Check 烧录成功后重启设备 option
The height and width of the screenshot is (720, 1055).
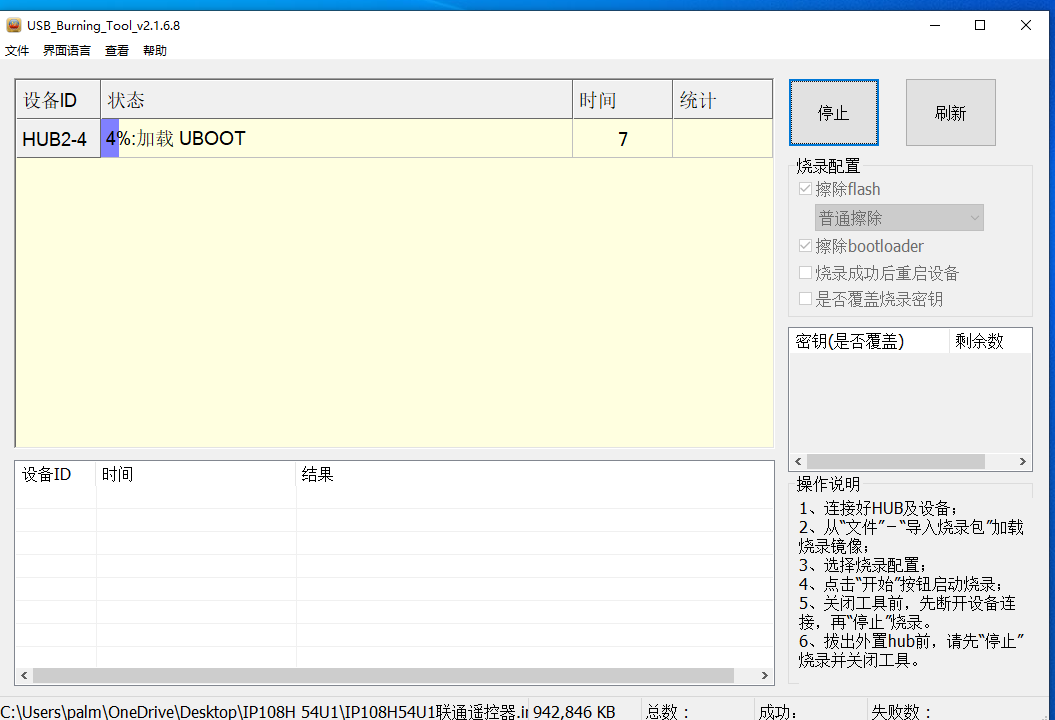pos(805,272)
